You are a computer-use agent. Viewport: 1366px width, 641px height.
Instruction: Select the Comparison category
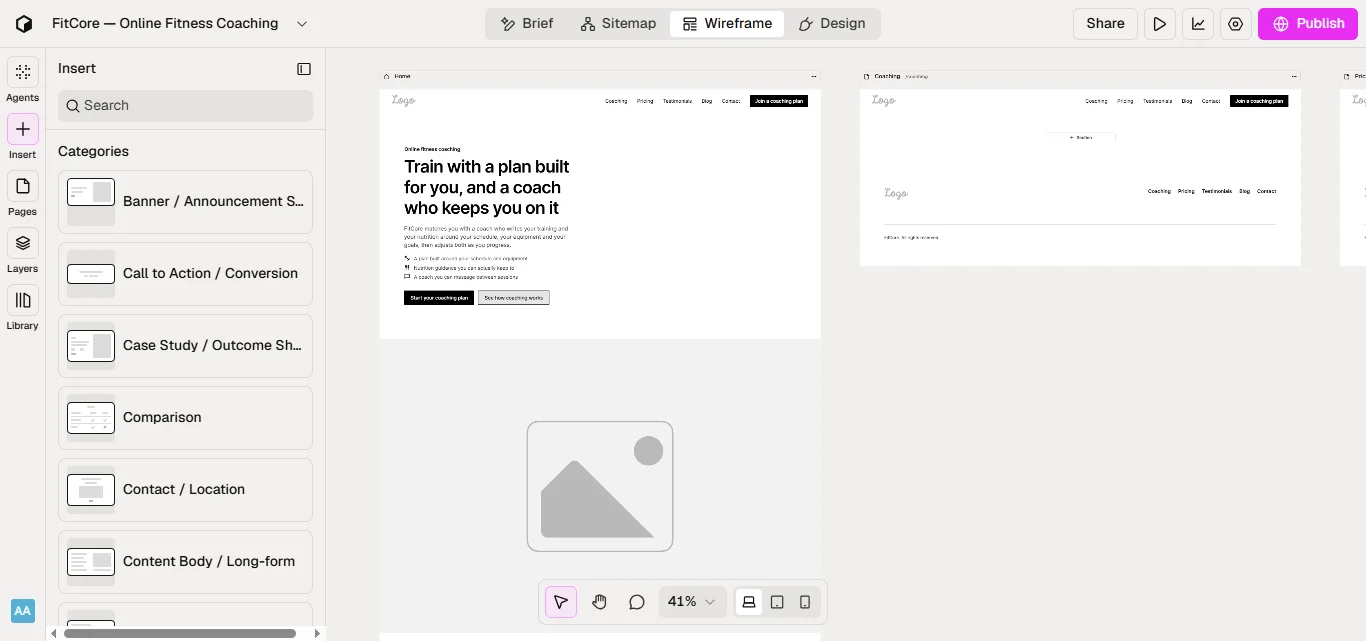click(x=185, y=418)
